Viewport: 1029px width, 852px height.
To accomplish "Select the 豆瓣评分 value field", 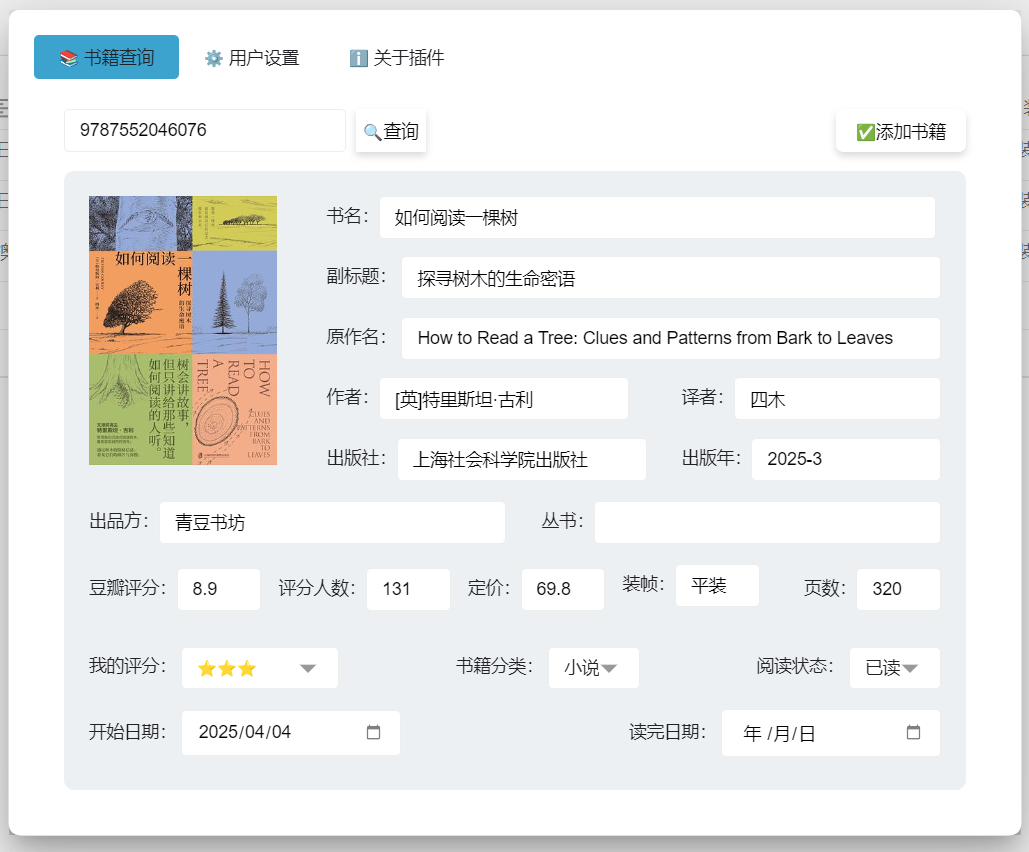I will pos(218,589).
